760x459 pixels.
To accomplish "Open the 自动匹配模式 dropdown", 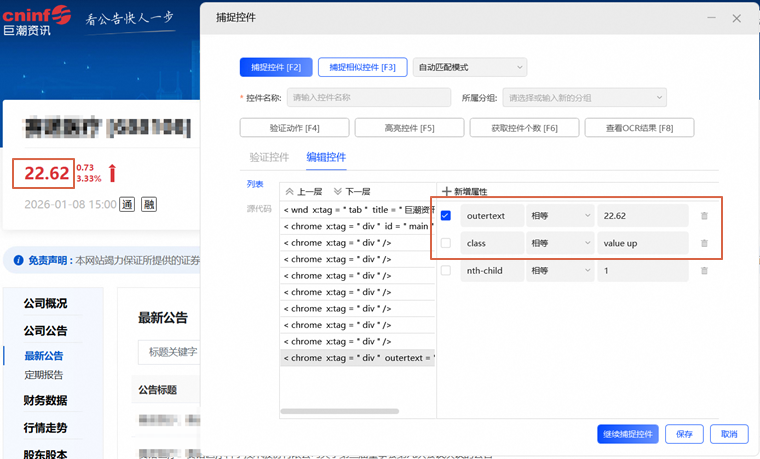I will click(470, 67).
